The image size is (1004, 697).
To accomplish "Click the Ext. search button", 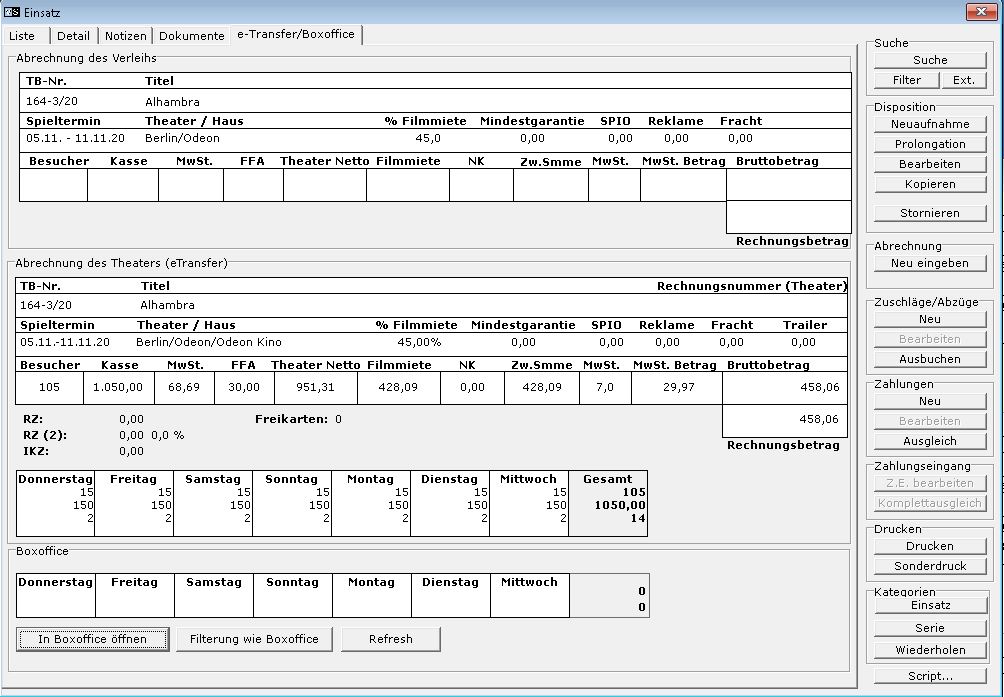I will [x=963, y=80].
